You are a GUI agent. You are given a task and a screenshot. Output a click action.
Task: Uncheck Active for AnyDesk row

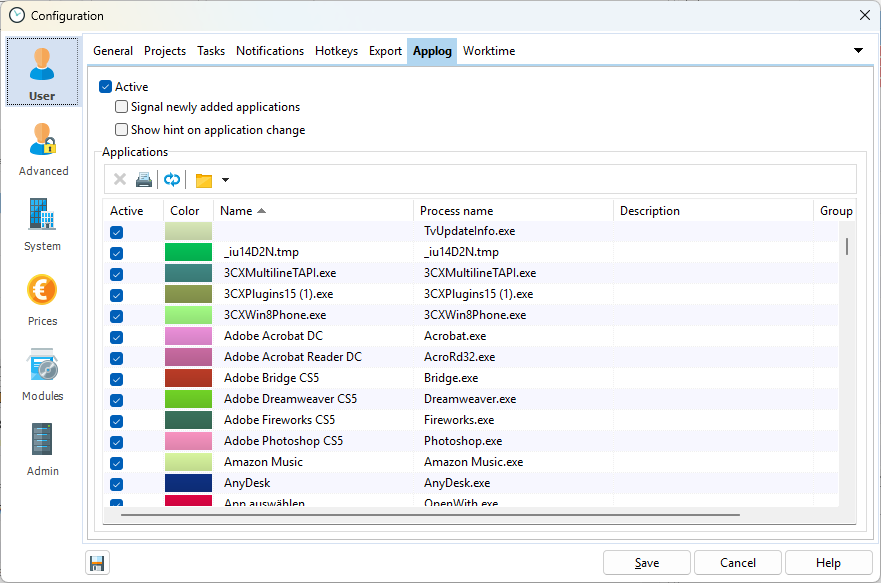(116, 484)
